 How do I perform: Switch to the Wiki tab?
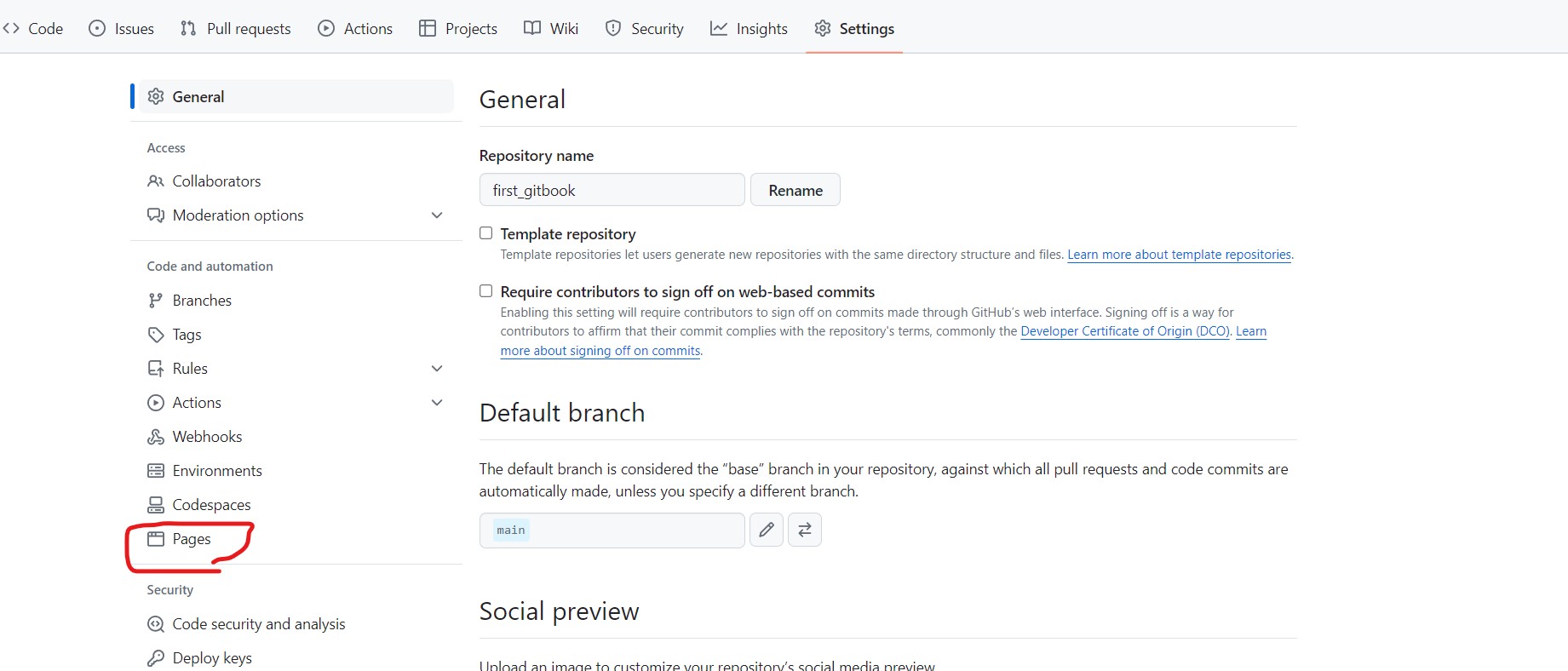click(551, 28)
